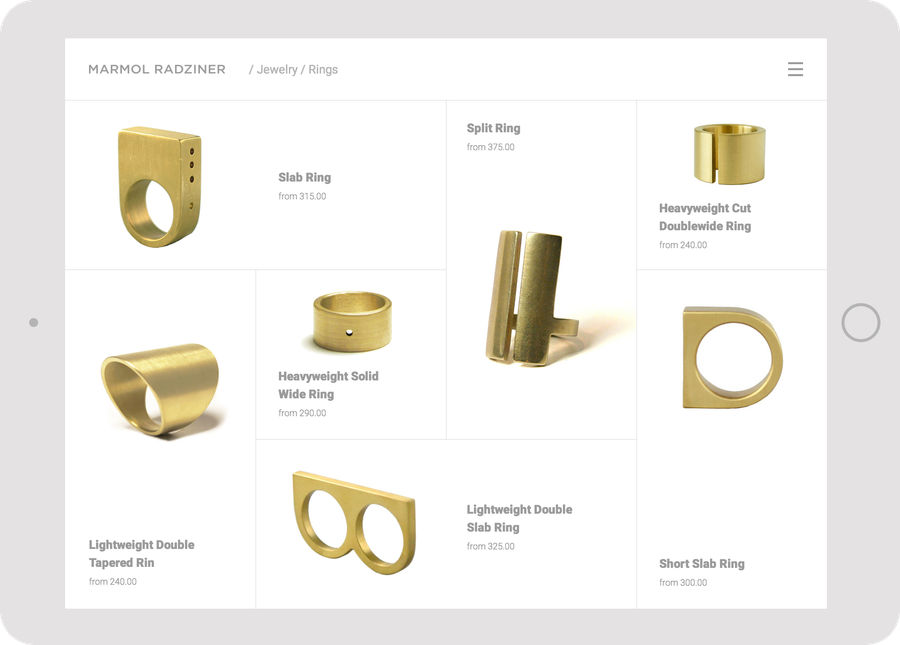View the Short Slab Ring photo
The image size is (900, 645).
coord(732,358)
